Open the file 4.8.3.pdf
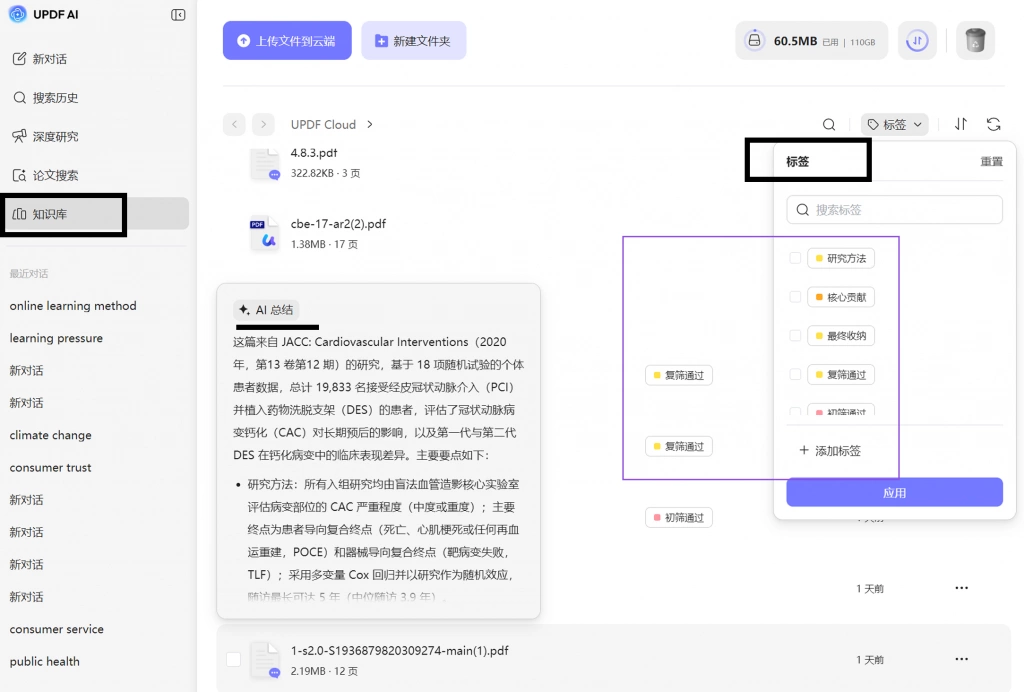This screenshot has height=692, width=1024. [x=314, y=153]
